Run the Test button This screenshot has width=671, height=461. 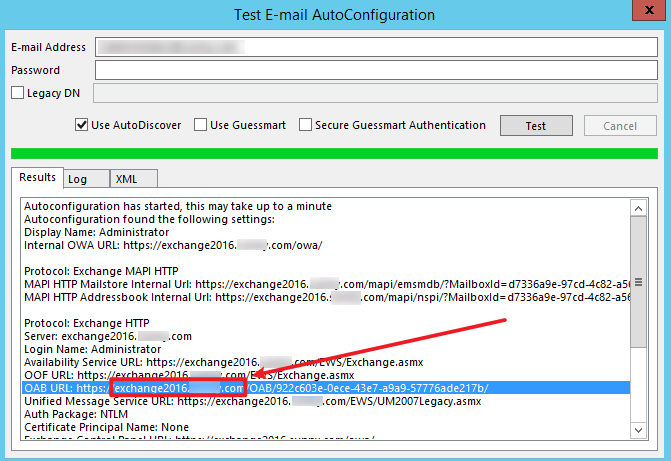536,126
